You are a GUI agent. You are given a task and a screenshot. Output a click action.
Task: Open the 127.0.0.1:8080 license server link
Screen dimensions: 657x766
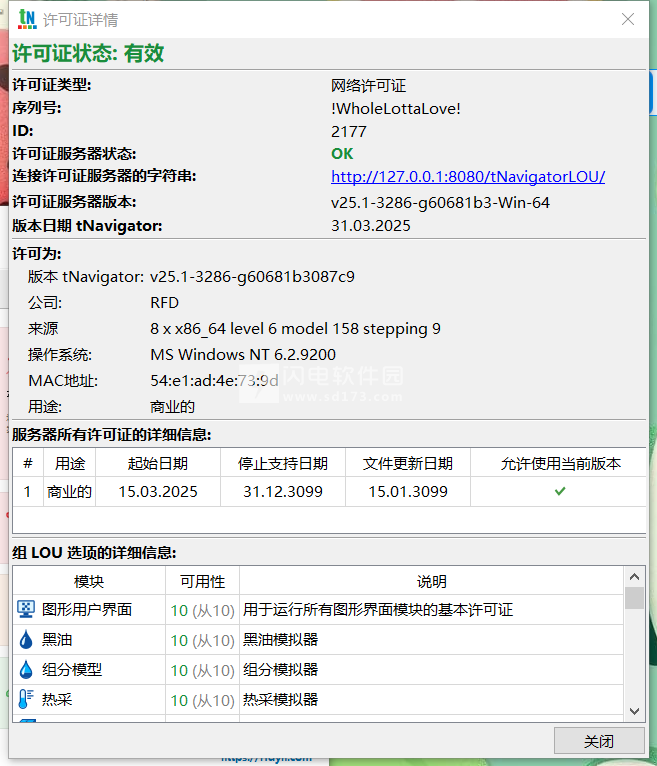468,176
